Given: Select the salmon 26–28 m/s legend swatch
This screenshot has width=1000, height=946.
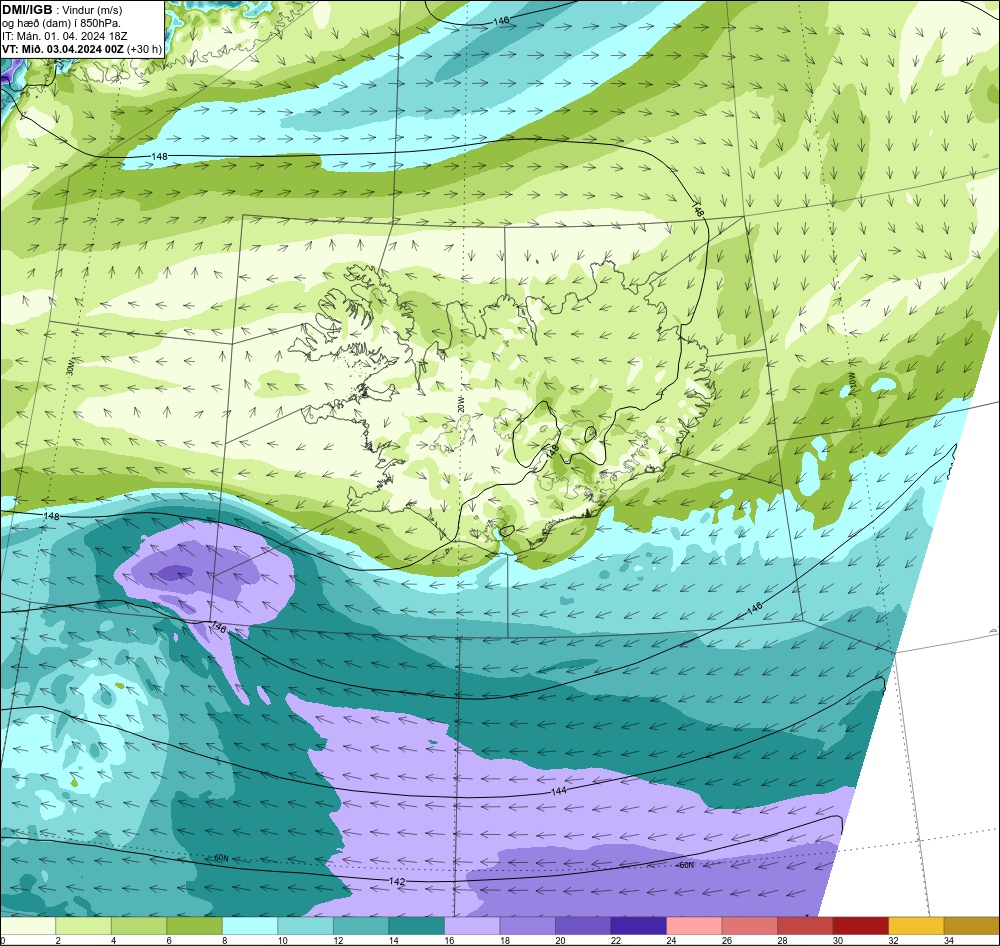Looking at the screenshot, I should [749, 926].
